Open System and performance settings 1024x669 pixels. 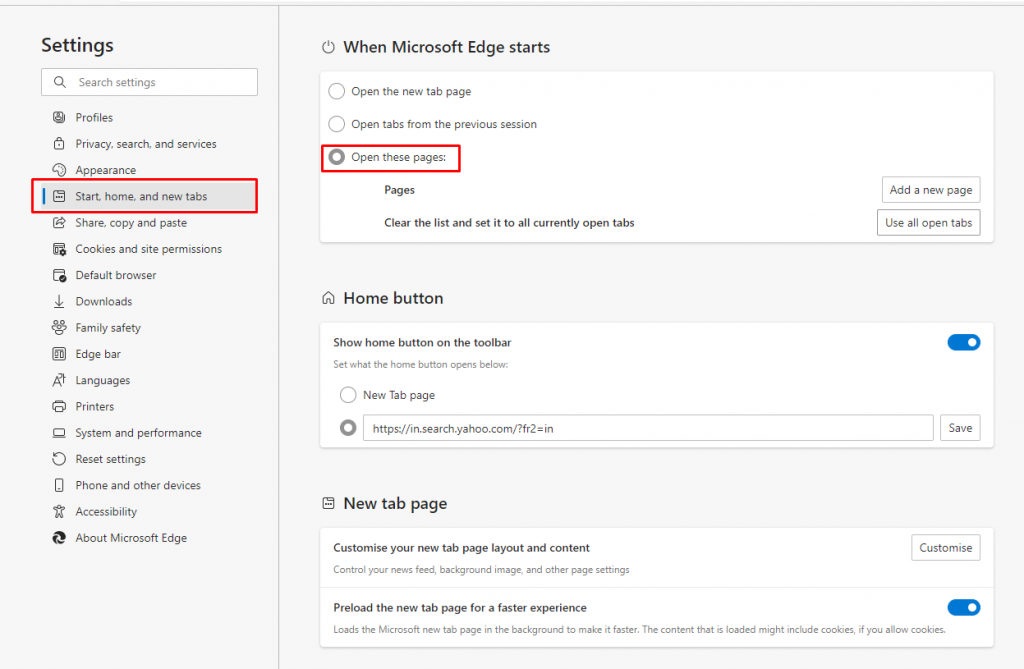click(138, 432)
